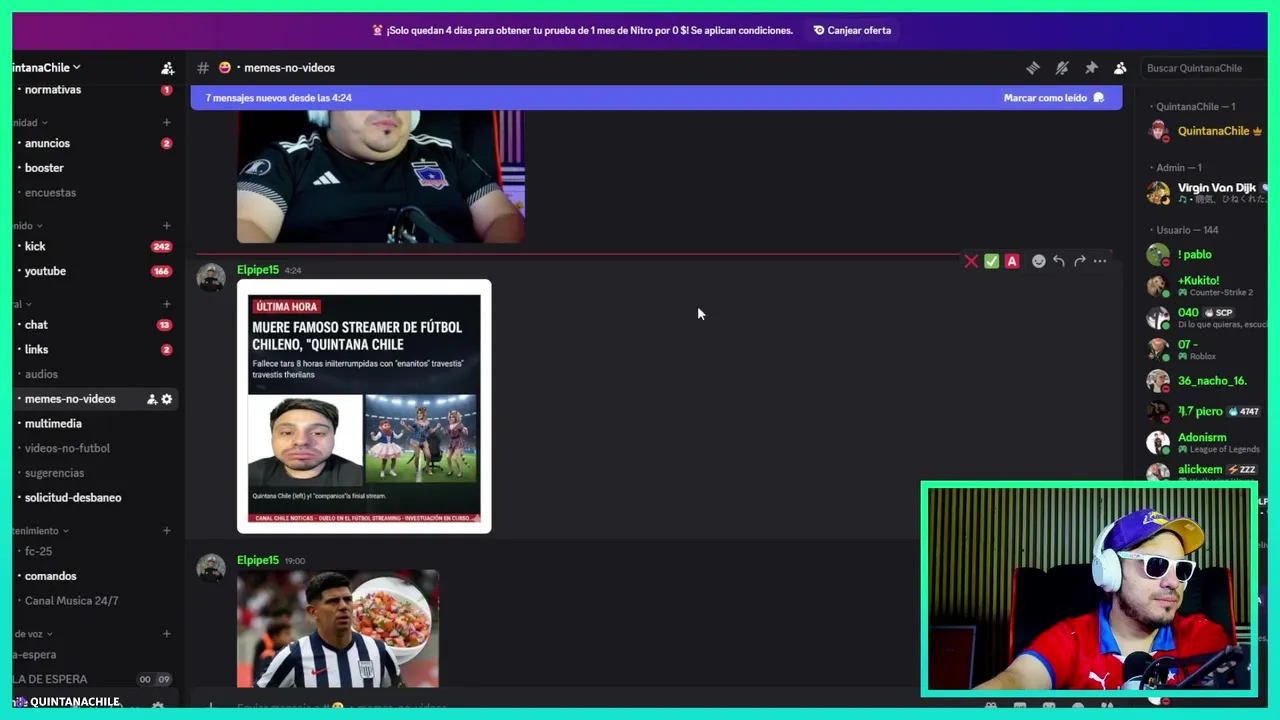The image size is (1280, 720).
Task: Open the Threads icon in channel header
Action: [x=1033, y=68]
